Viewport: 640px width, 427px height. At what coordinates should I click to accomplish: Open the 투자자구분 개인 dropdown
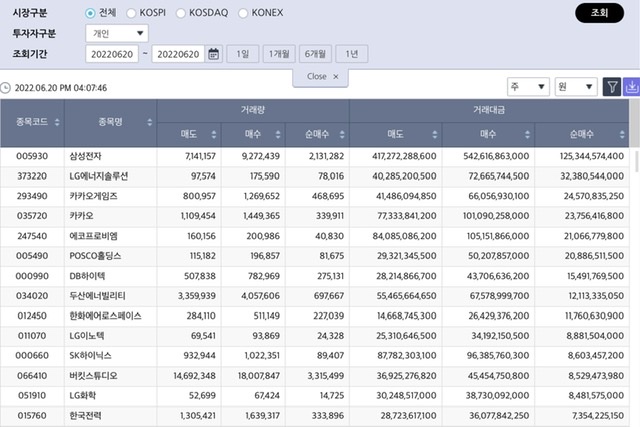click(x=118, y=33)
